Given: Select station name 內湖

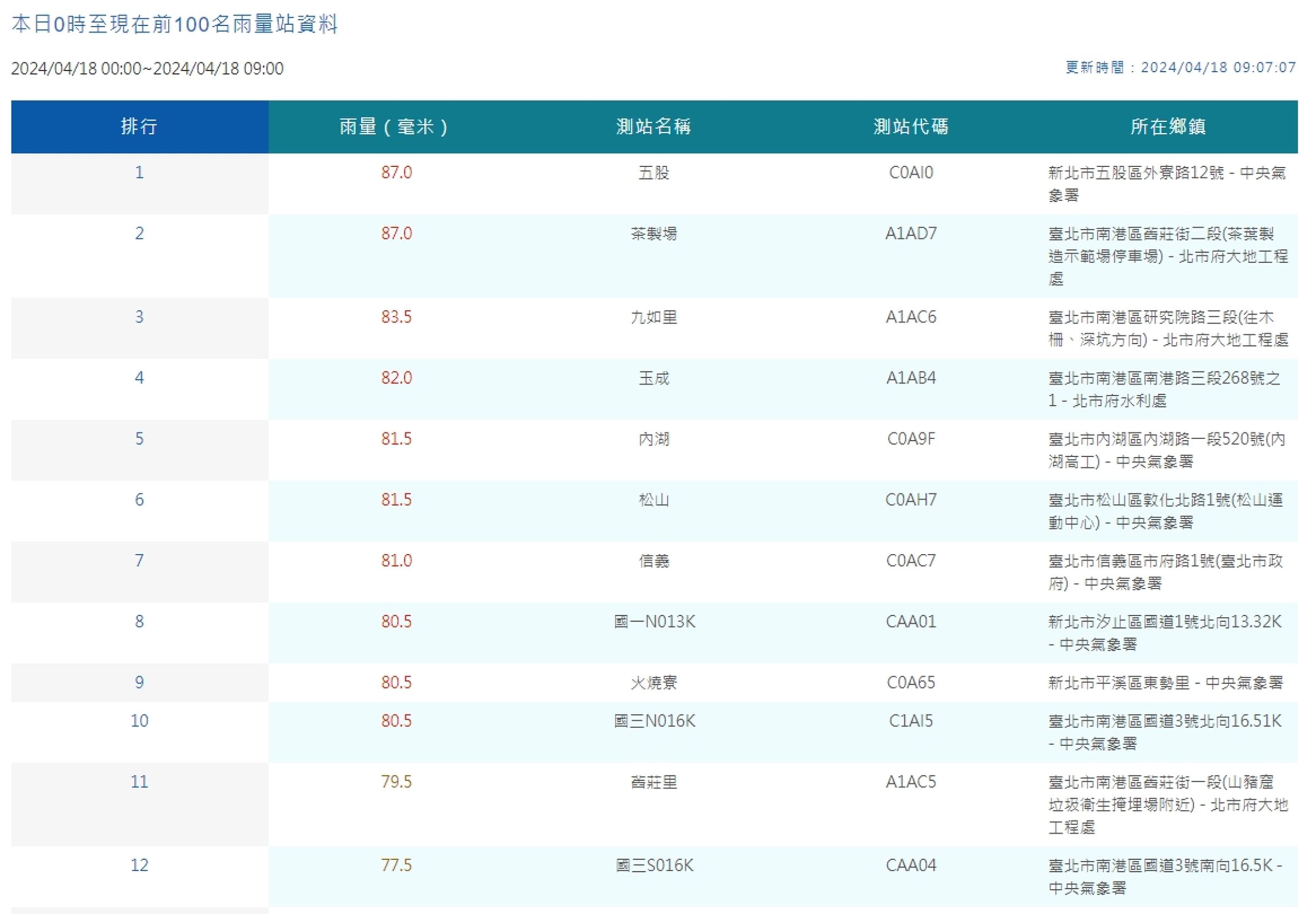Looking at the screenshot, I should tap(654, 439).
